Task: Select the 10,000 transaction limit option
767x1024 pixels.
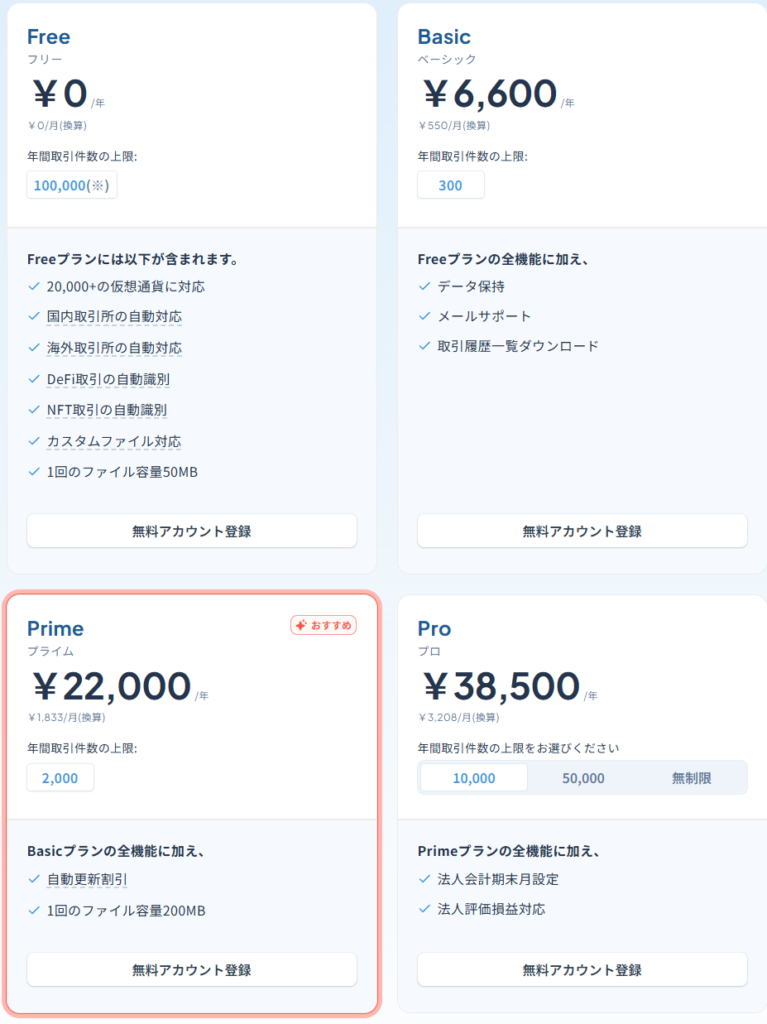Action: click(474, 778)
